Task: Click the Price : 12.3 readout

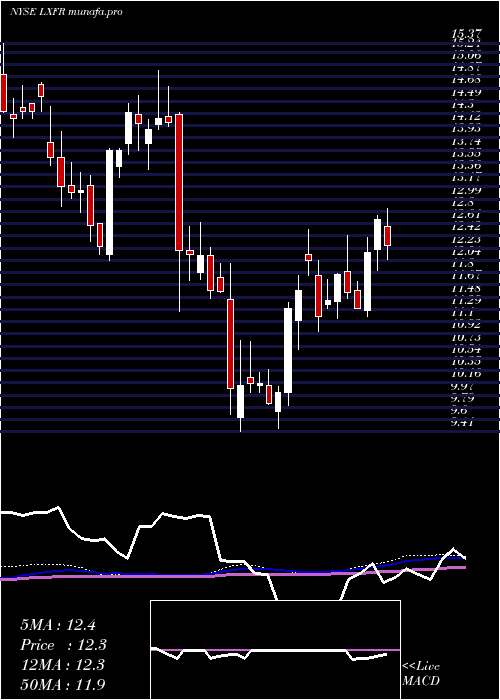Action: (x=64, y=645)
